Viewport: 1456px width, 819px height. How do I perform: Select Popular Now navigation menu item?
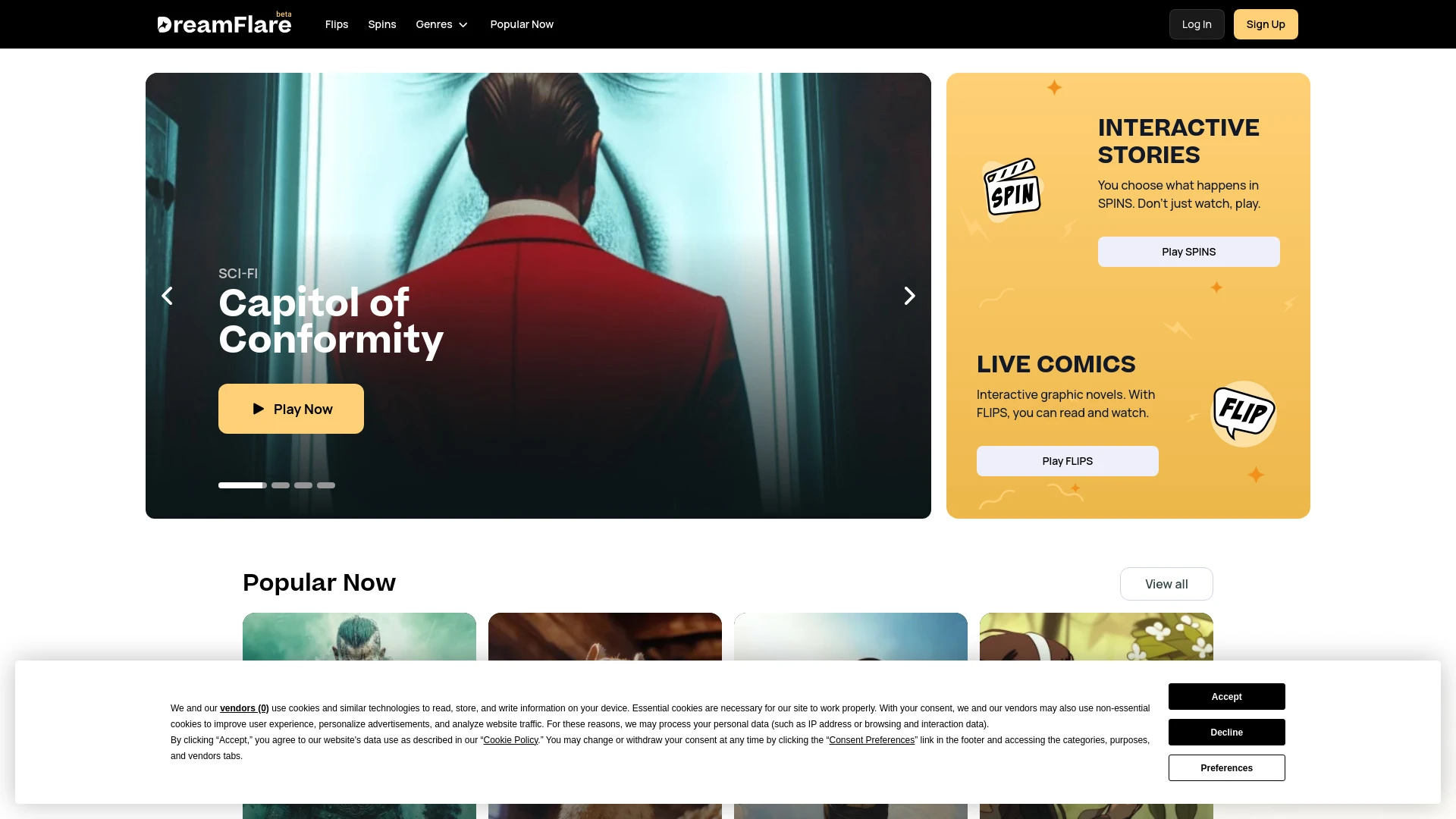(522, 24)
